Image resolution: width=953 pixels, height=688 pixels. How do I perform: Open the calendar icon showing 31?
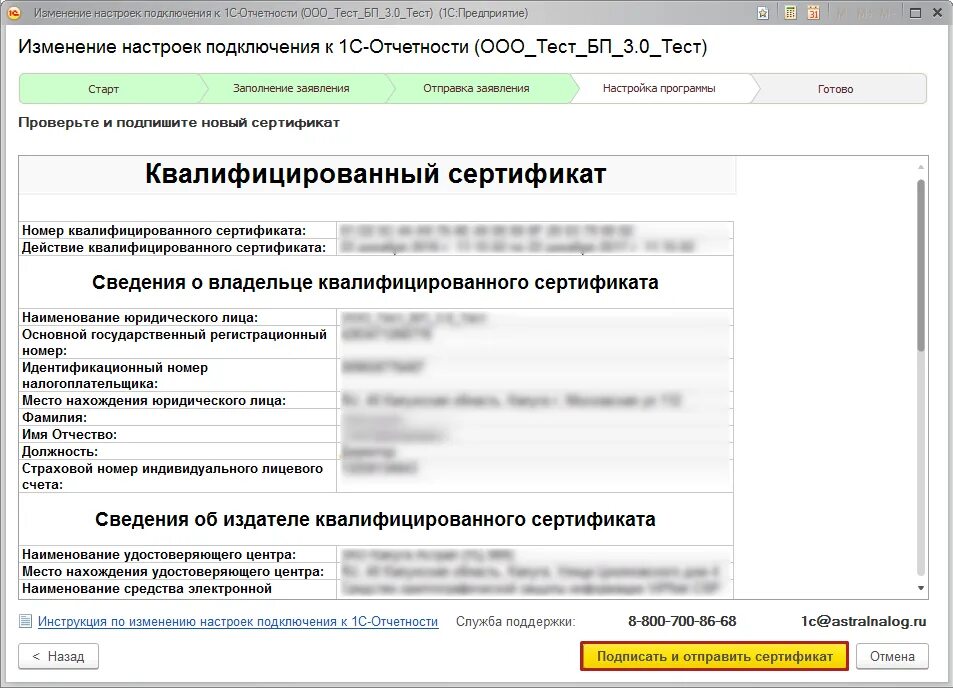pyautogui.click(x=813, y=13)
